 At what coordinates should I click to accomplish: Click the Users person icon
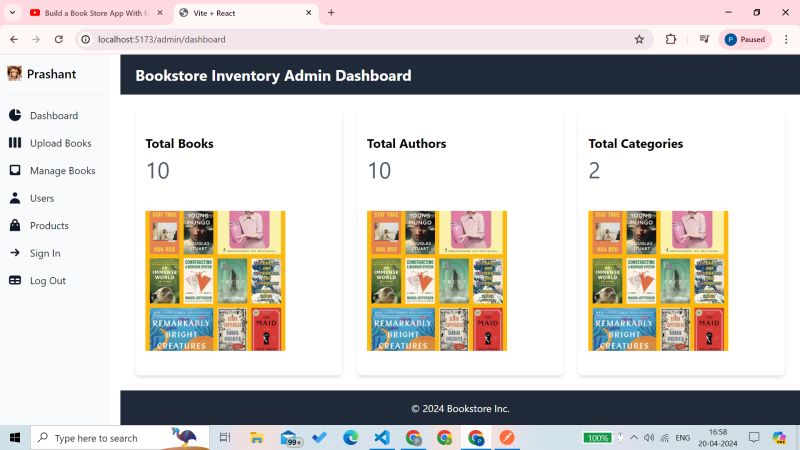pyautogui.click(x=15, y=197)
